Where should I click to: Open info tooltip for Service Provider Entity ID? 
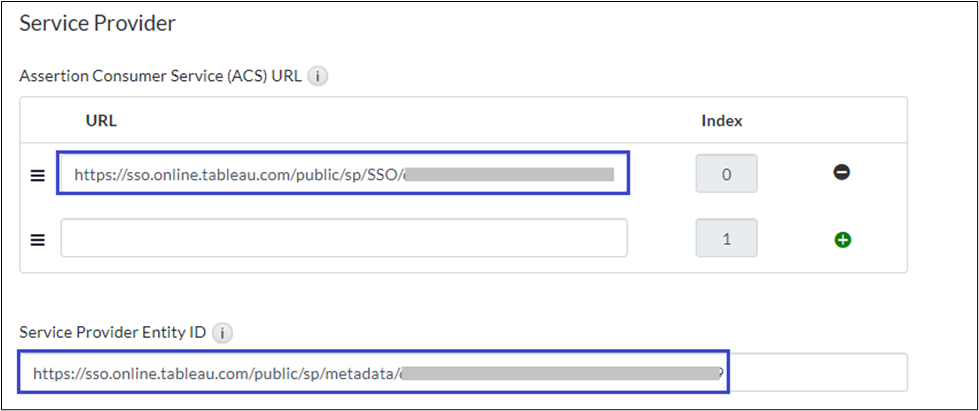[x=223, y=333]
